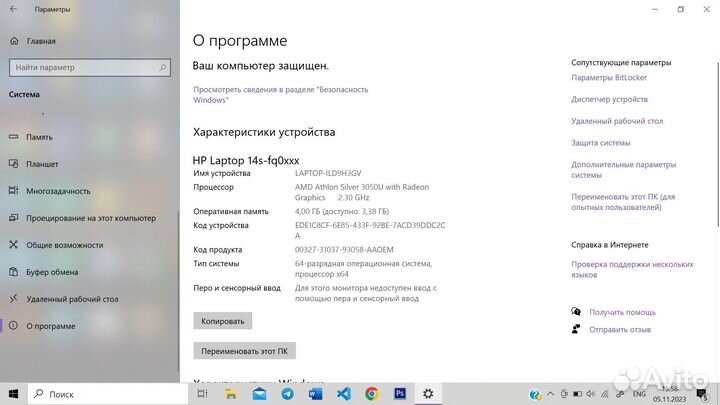Click the Характеристики устройства heading
The image size is (720, 405).
coord(264,132)
